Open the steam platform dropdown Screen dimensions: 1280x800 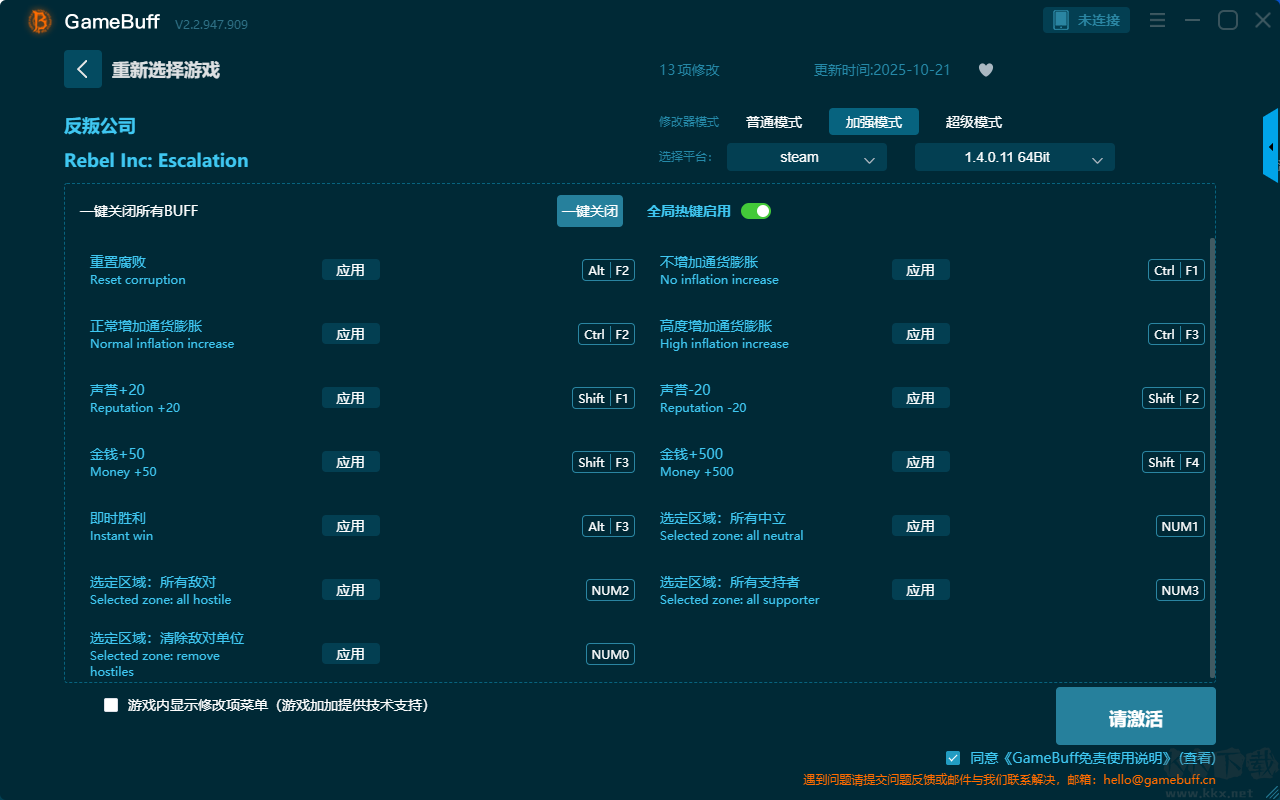(806, 157)
